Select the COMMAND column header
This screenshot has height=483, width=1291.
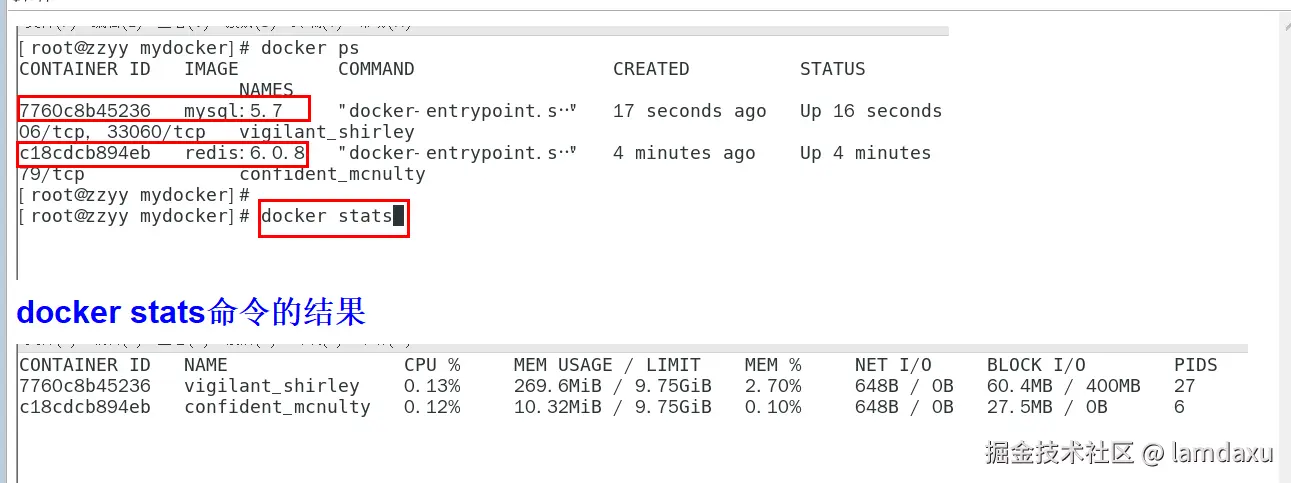click(376, 69)
